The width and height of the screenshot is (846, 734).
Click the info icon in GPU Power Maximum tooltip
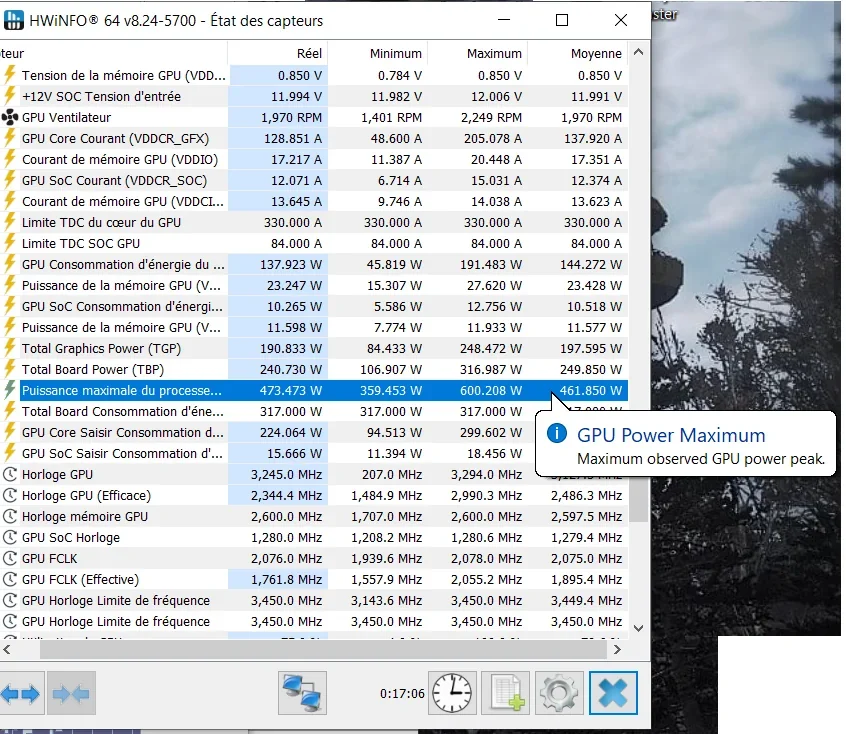pos(556,433)
